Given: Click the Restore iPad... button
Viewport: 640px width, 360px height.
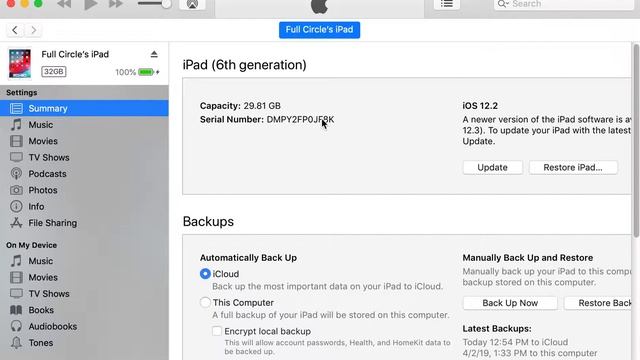Looking at the screenshot, I should [x=573, y=167].
